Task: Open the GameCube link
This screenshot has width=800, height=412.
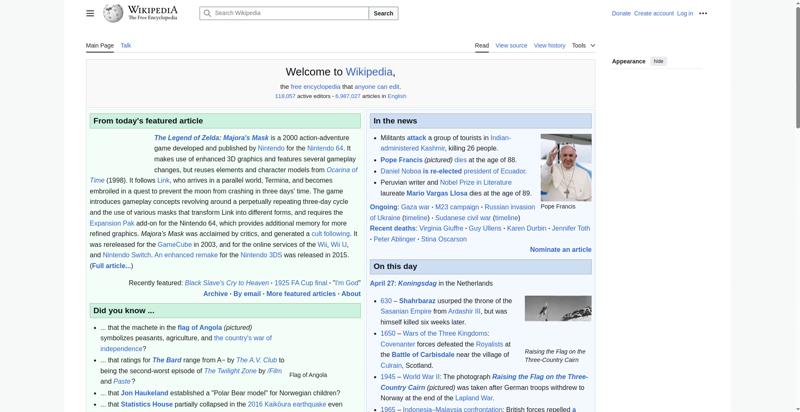Action: (174, 244)
